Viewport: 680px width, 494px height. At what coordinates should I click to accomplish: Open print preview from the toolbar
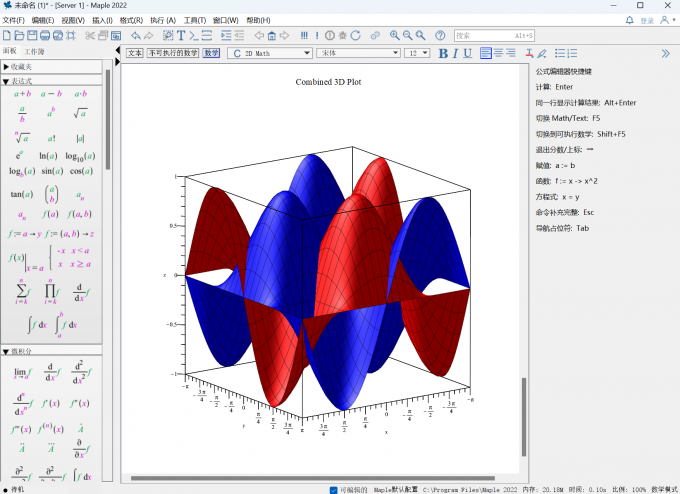tap(58, 36)
